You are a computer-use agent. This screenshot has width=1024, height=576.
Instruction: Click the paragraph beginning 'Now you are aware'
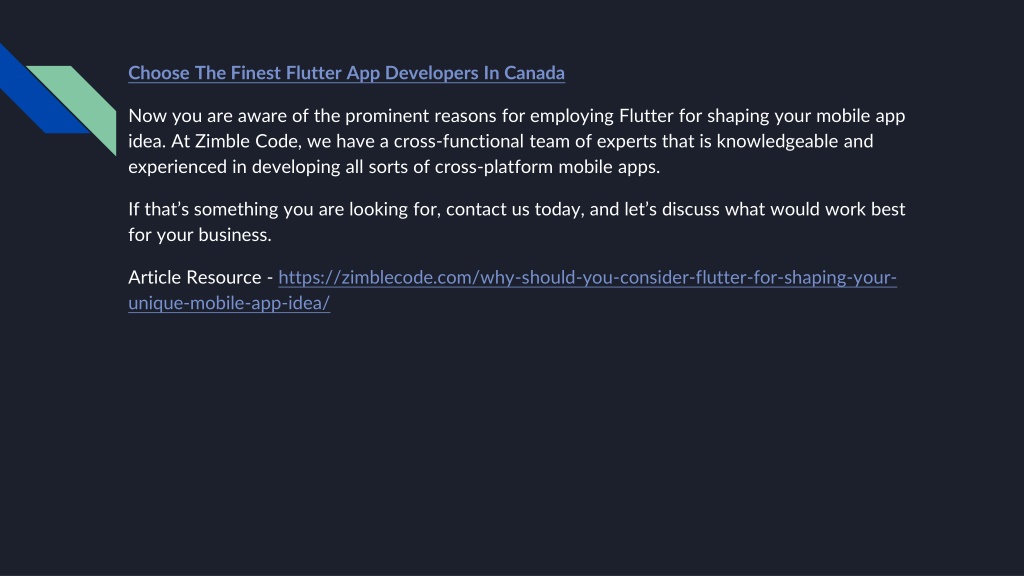(517, 141)
